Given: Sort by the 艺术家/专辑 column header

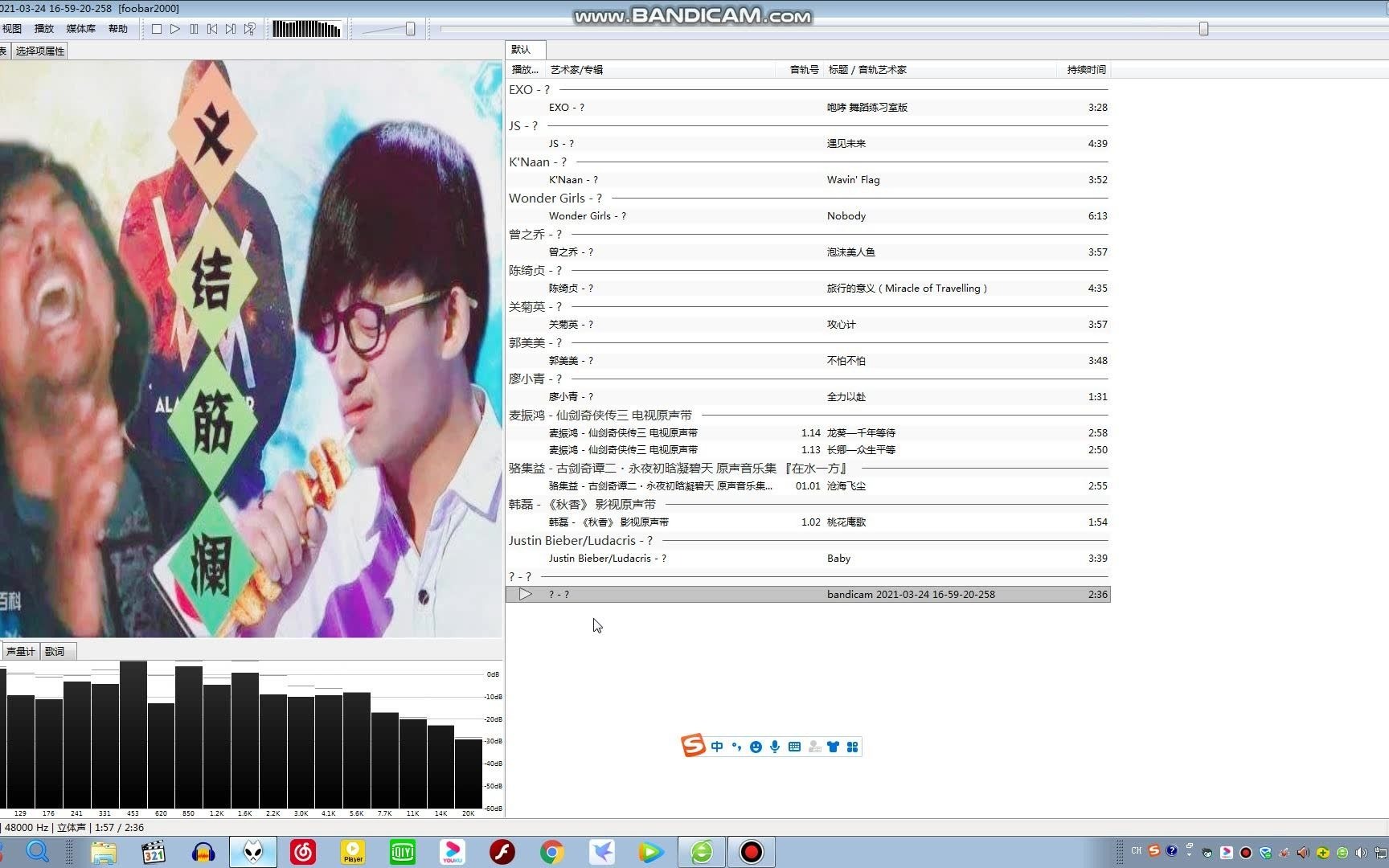Looking at the screenshot, I should [x=659, y=70].
